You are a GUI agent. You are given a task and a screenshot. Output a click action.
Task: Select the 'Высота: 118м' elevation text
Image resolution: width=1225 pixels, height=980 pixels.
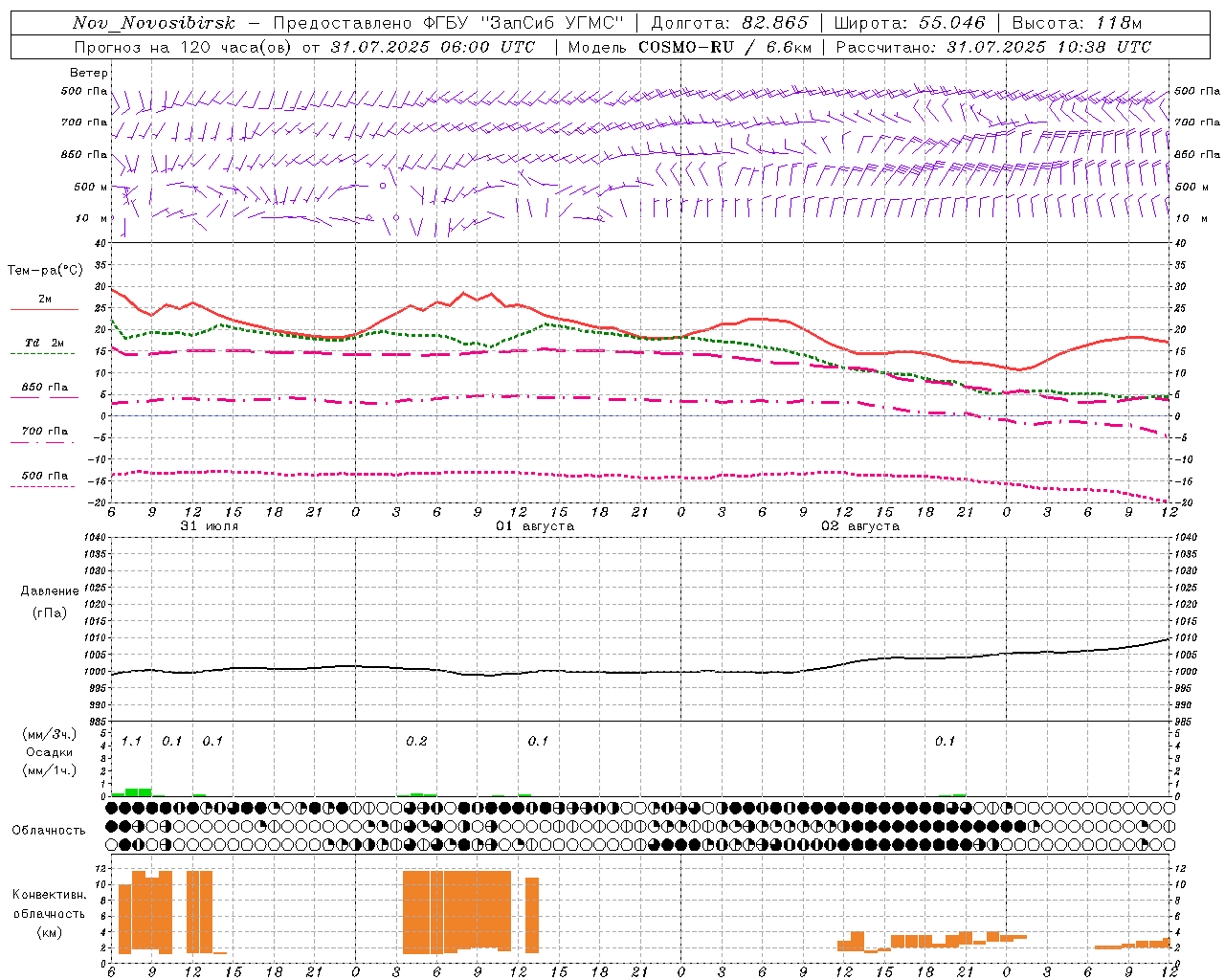point(1077,23)
